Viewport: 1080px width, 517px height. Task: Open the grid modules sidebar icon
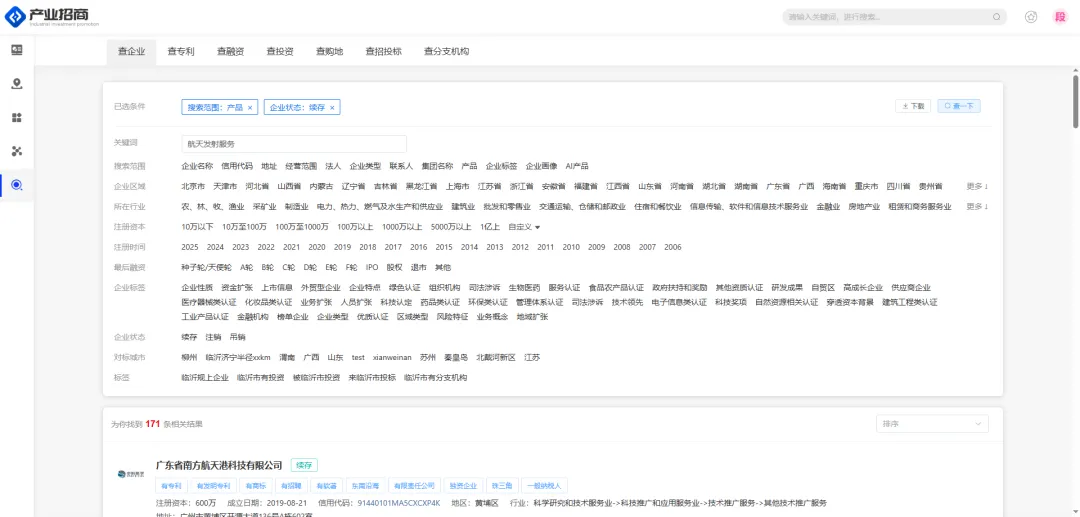click(17, 117)
